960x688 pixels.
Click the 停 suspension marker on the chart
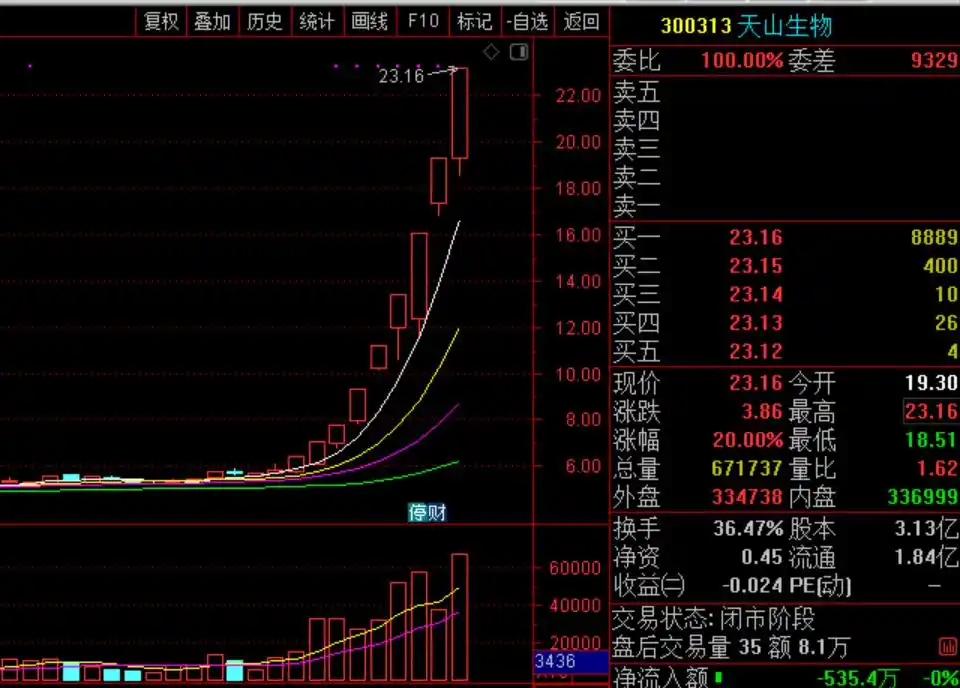click(x=418, y=512)
